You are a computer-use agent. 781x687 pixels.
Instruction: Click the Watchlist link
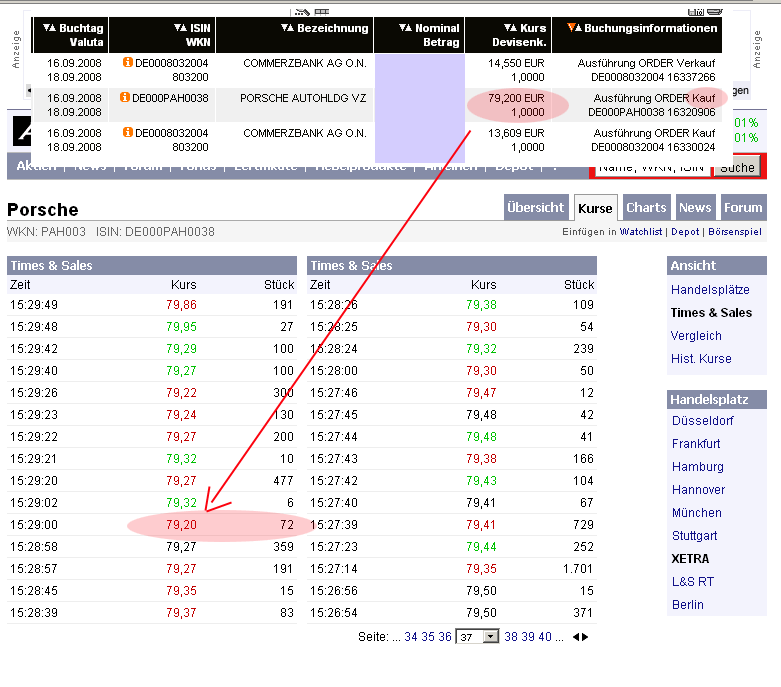point(640,232)
